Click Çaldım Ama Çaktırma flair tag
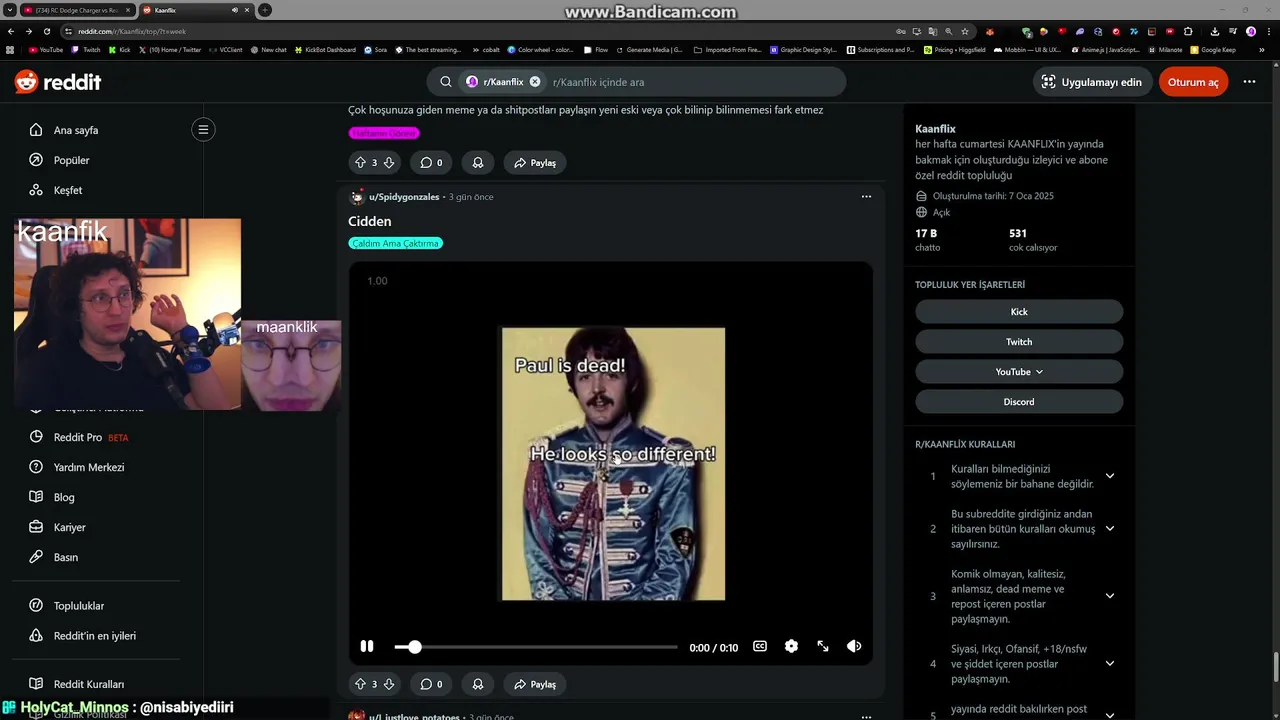The height and width of the screenshot is (720, 1280). tap(395, 243)
